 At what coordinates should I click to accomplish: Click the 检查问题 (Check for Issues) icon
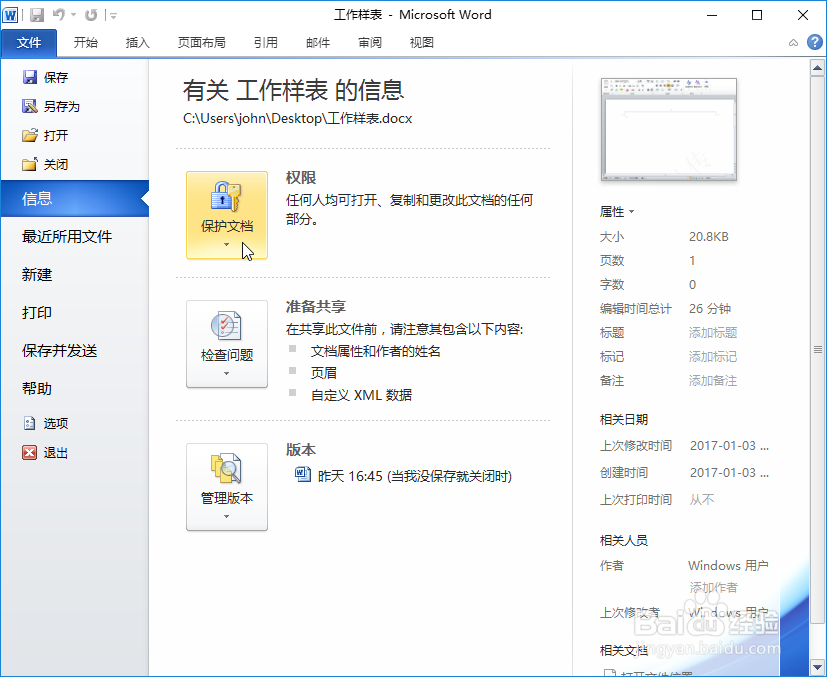click(226, 338)
